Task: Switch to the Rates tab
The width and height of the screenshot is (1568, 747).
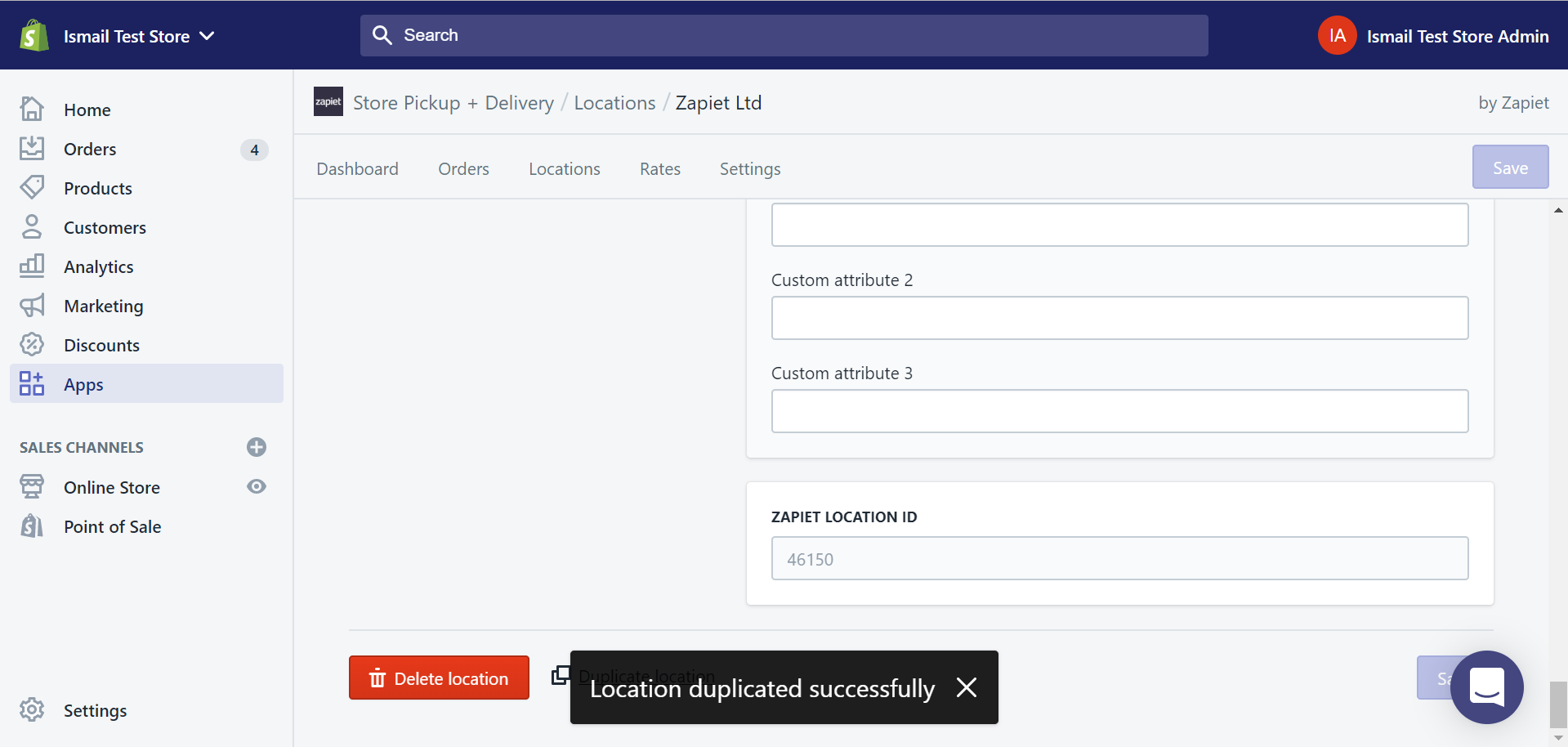Action: [660, 169]
